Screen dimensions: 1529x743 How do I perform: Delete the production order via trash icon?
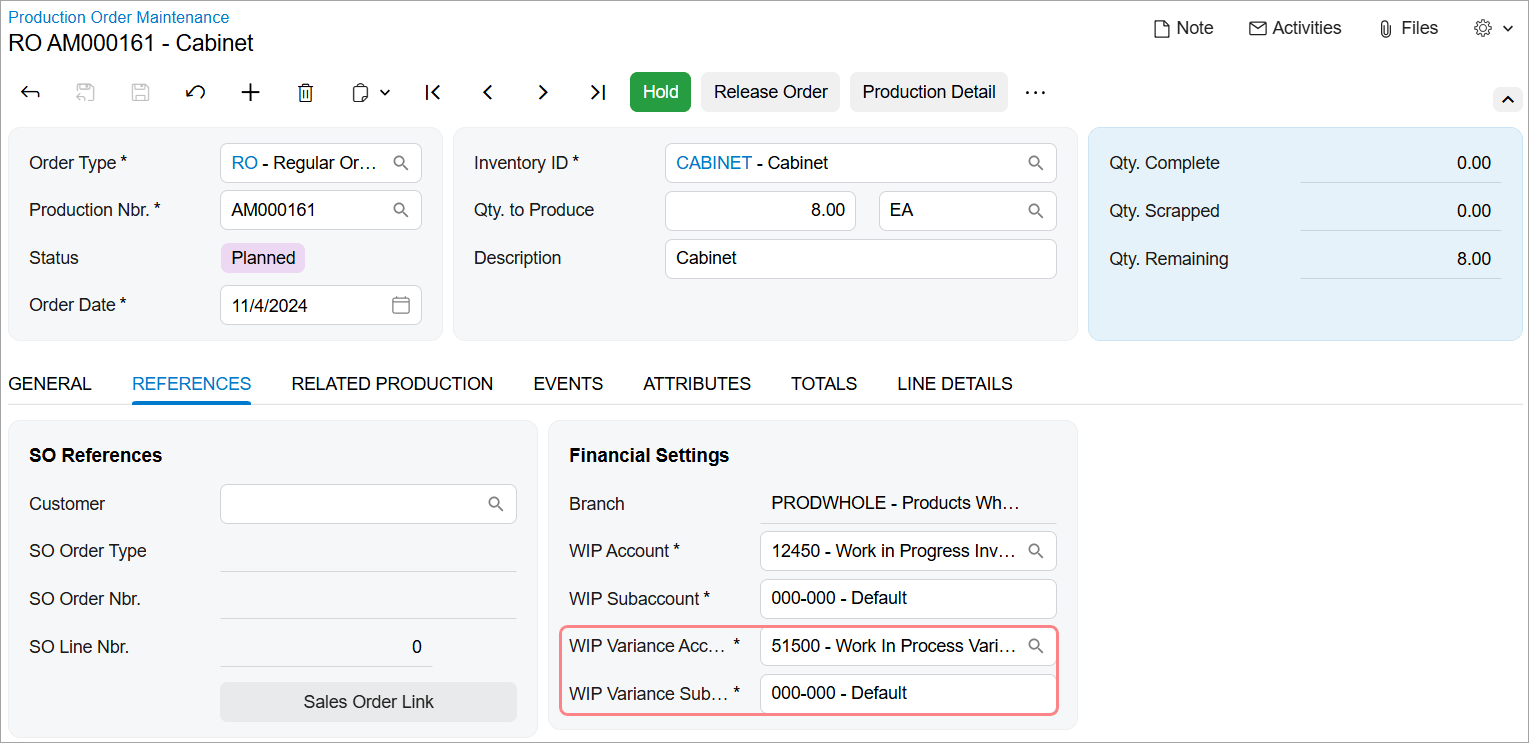click(305, 92)
